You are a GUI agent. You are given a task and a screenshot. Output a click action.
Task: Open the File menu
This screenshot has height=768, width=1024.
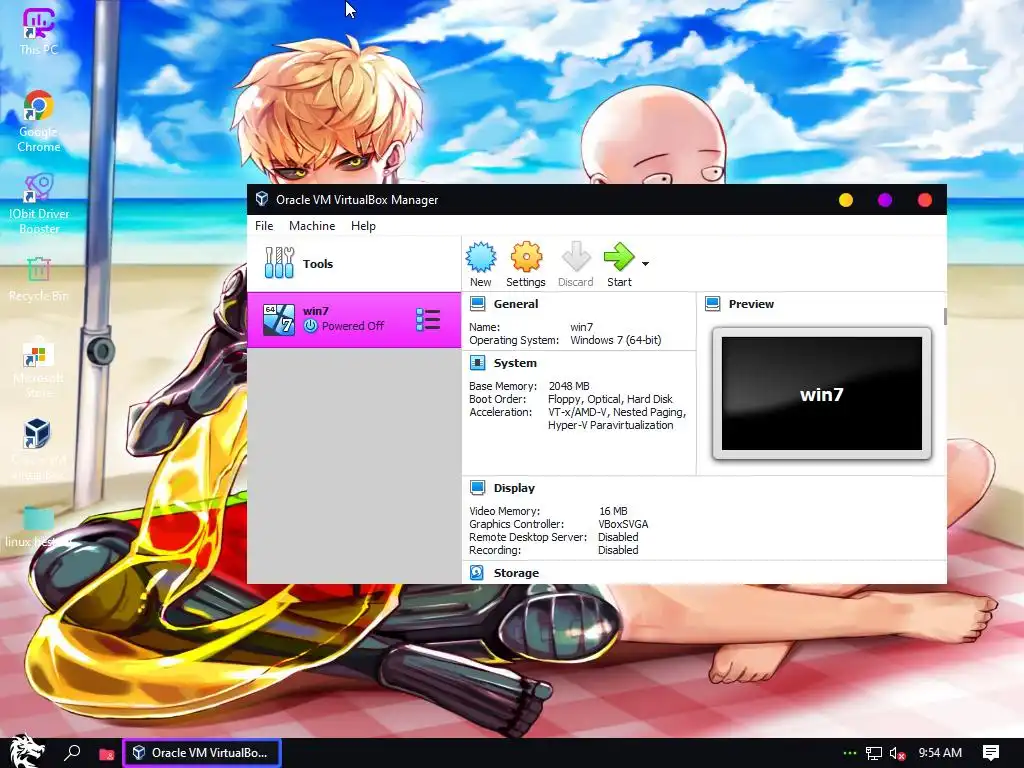pos(264,225)
